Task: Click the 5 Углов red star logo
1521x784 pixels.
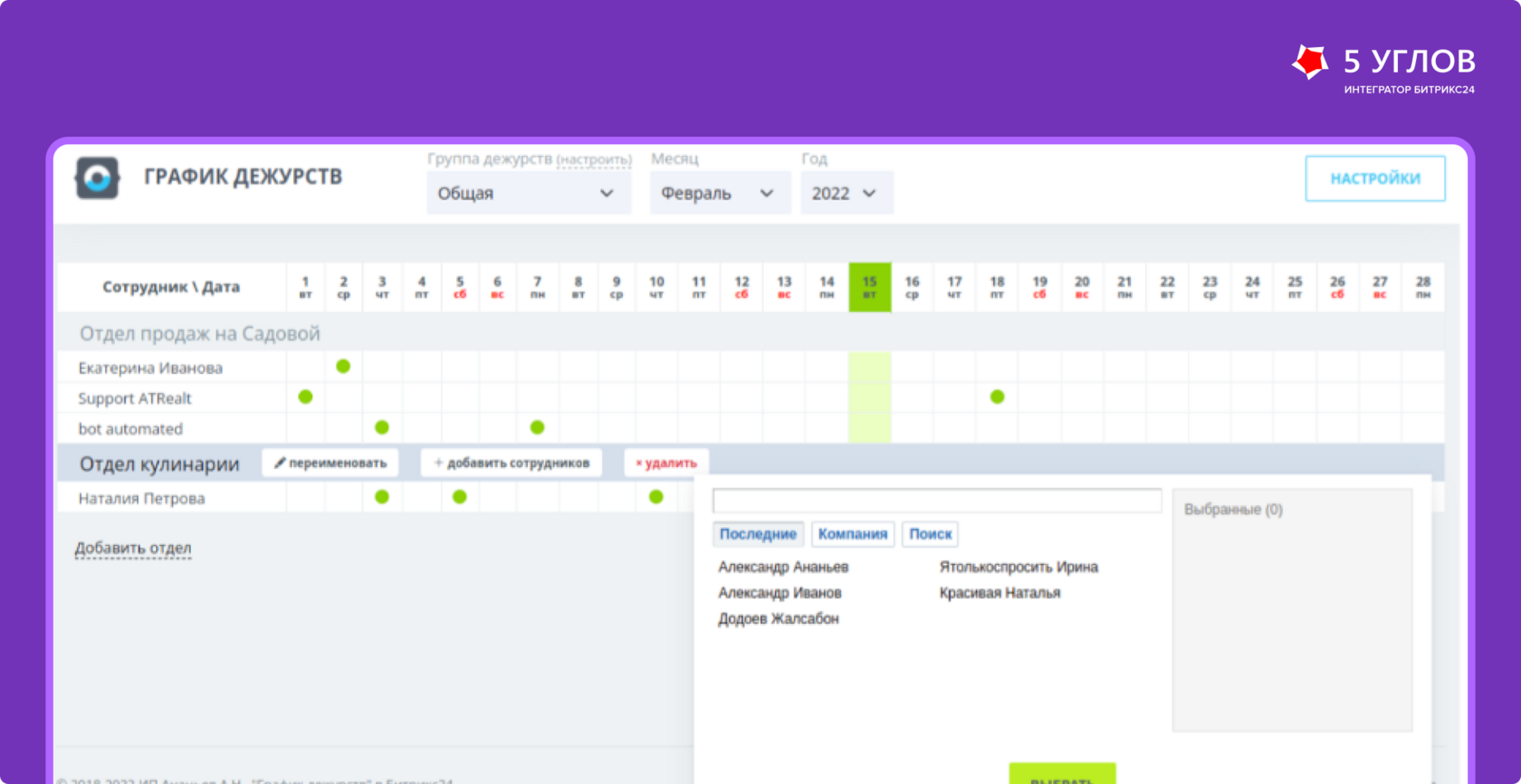Action: [1310, 62]
